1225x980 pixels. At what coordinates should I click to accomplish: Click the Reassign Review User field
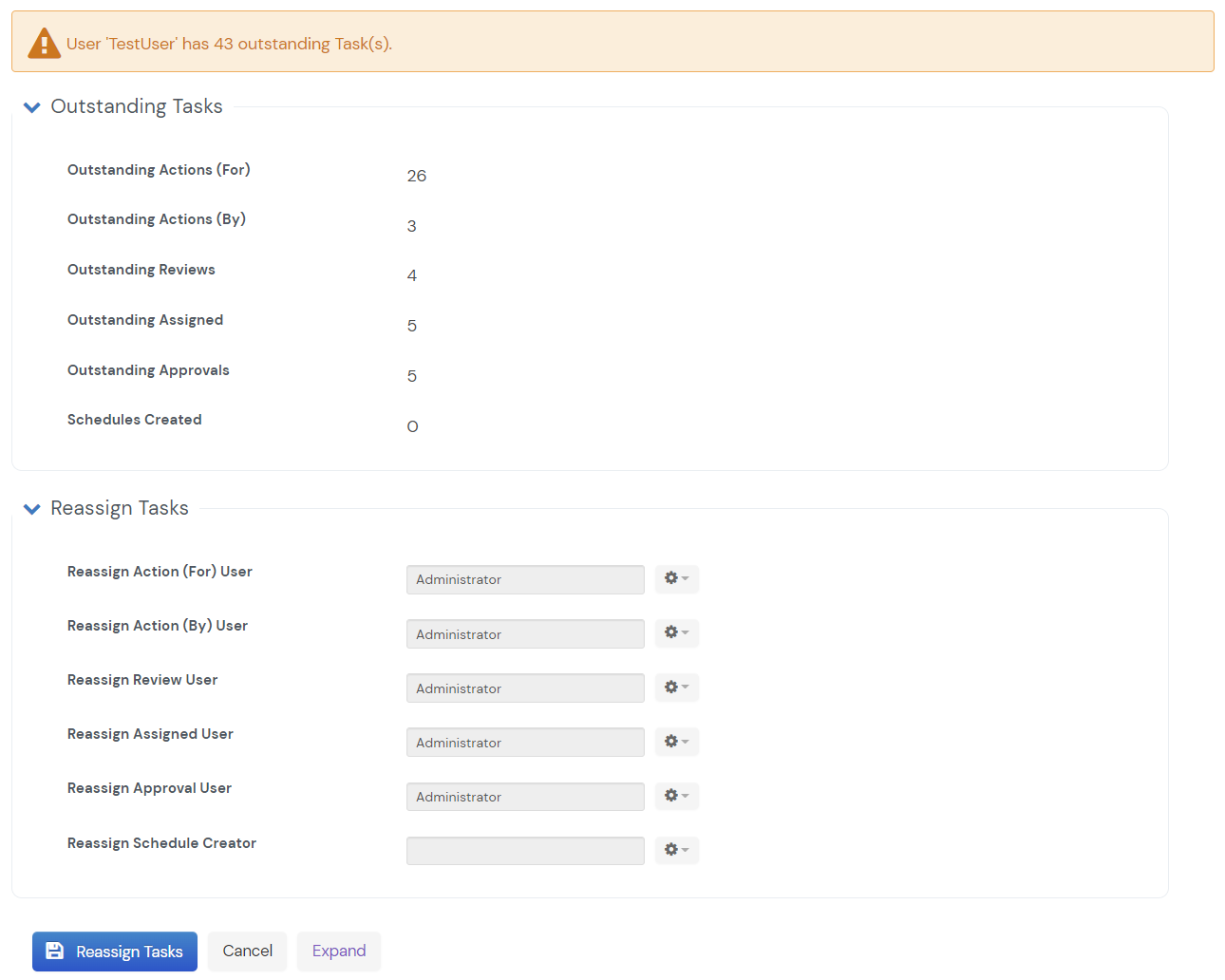tap(525, 688)
